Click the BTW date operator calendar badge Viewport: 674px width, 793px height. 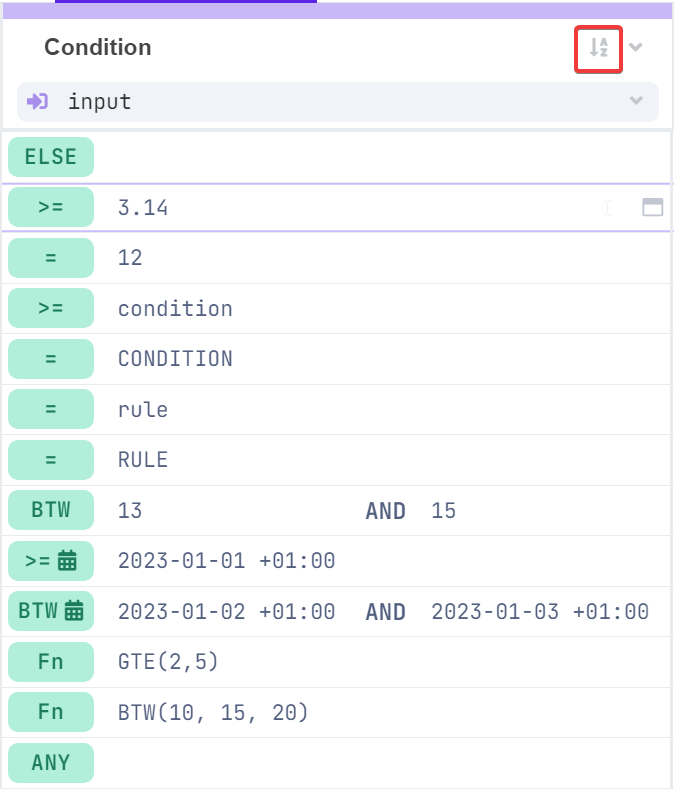tap(51, 612)
